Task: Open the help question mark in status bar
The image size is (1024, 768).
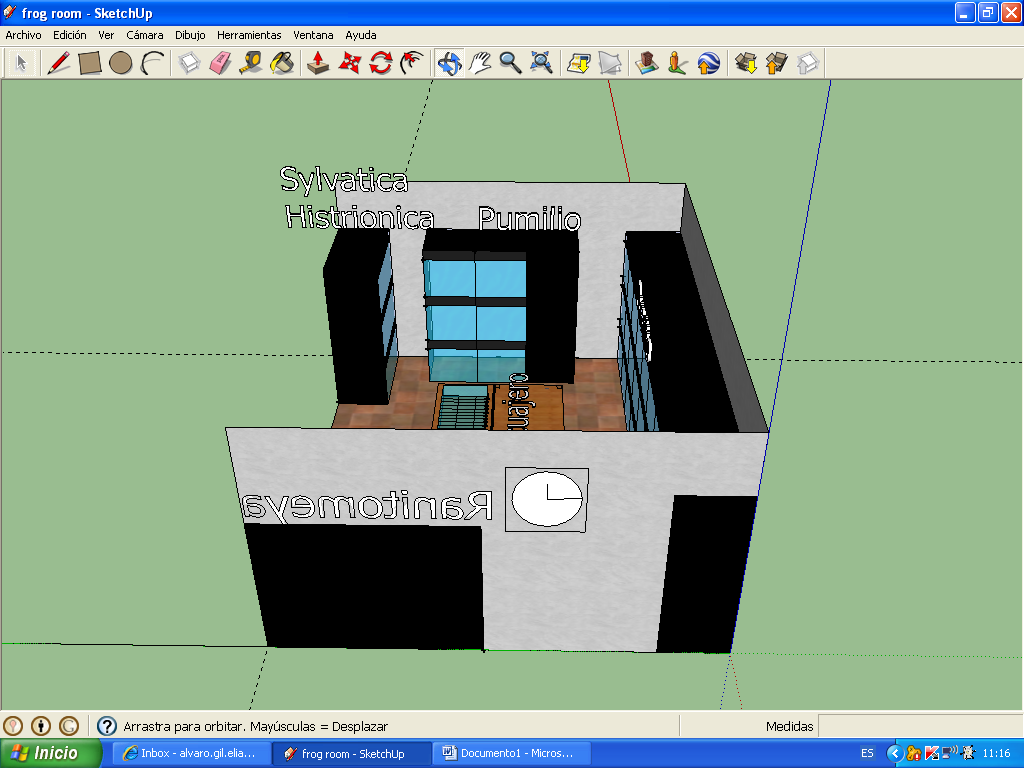Action: pos(107,726)
